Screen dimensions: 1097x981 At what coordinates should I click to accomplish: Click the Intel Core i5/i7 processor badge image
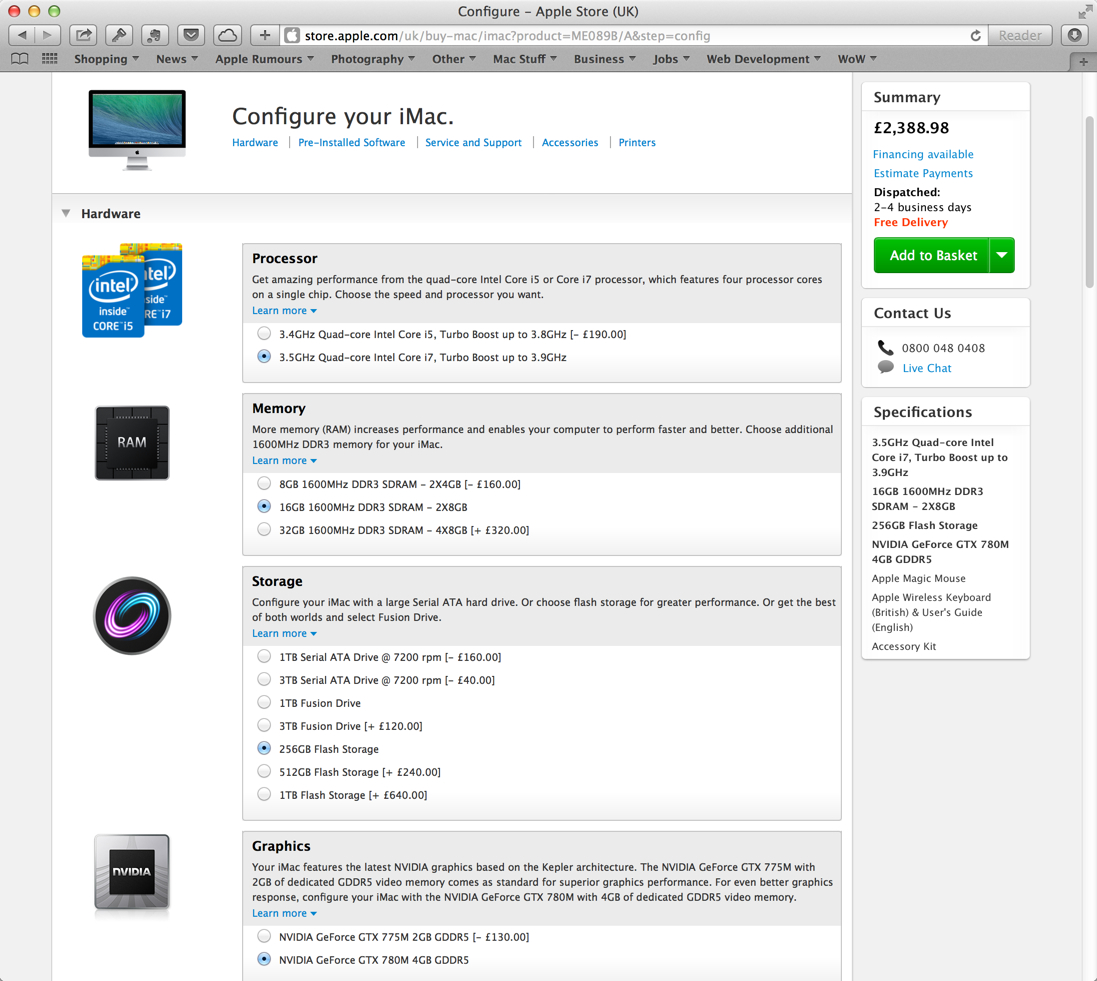(x=132, y=290)
